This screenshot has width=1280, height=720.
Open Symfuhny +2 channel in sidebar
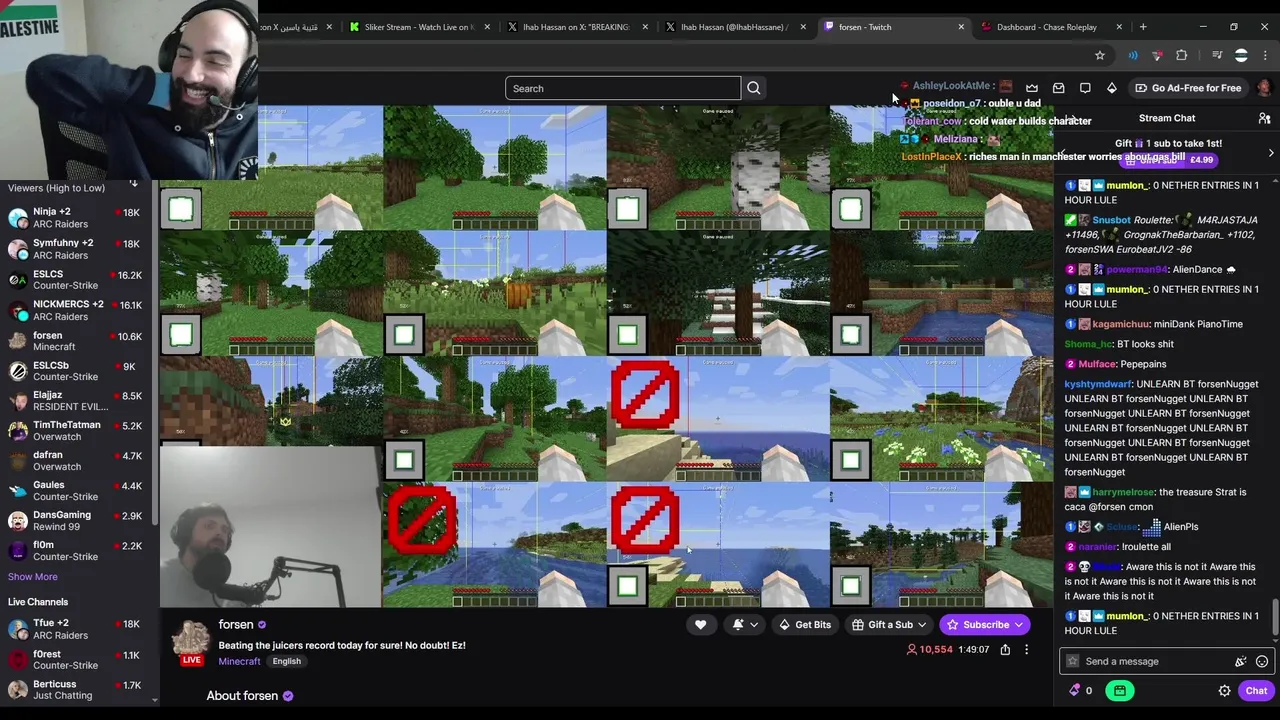coord(75,249)
